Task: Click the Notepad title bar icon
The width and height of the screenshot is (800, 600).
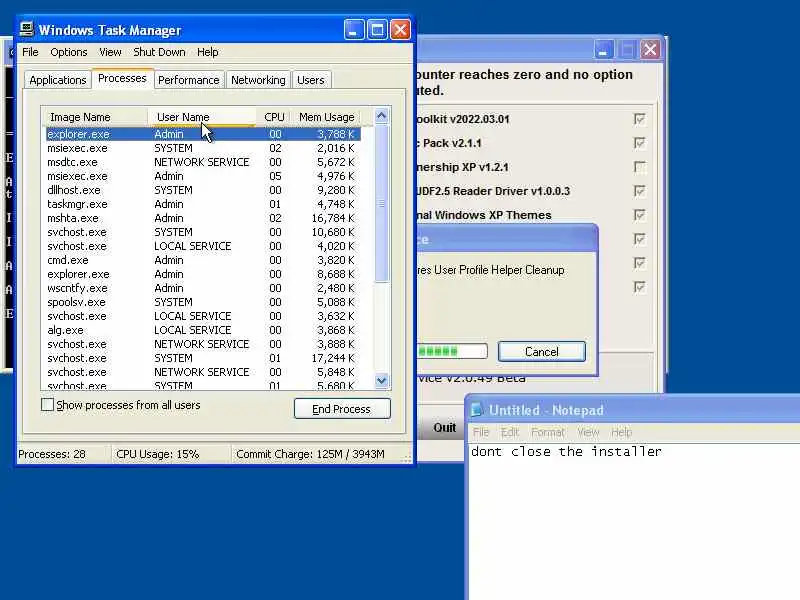Action: [477, 409]
